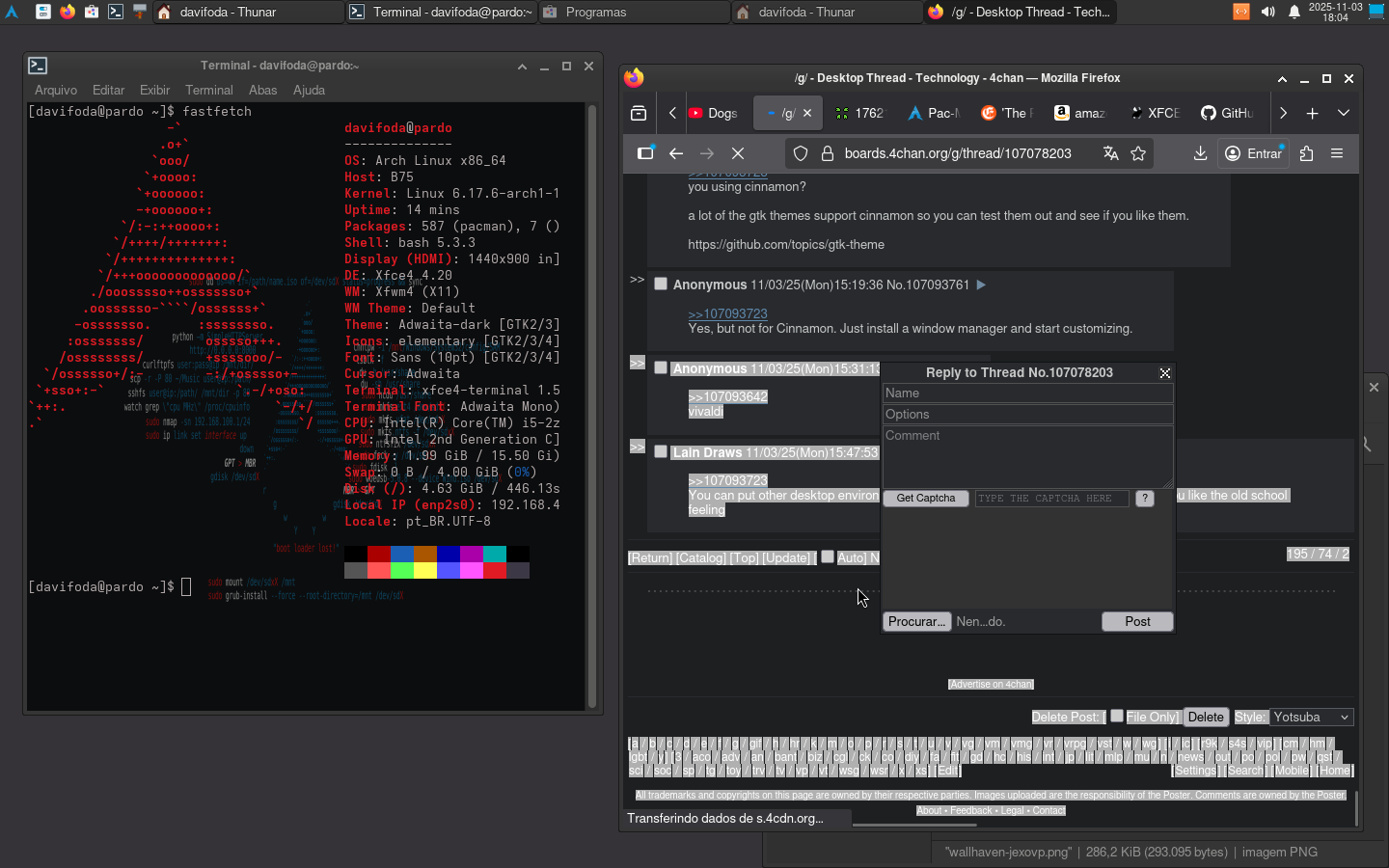Click the panel clock showing 2025-11-03 18:04
Image resolution: width=1389 pixels, height=868 pixels.
tap(1335, 12)
